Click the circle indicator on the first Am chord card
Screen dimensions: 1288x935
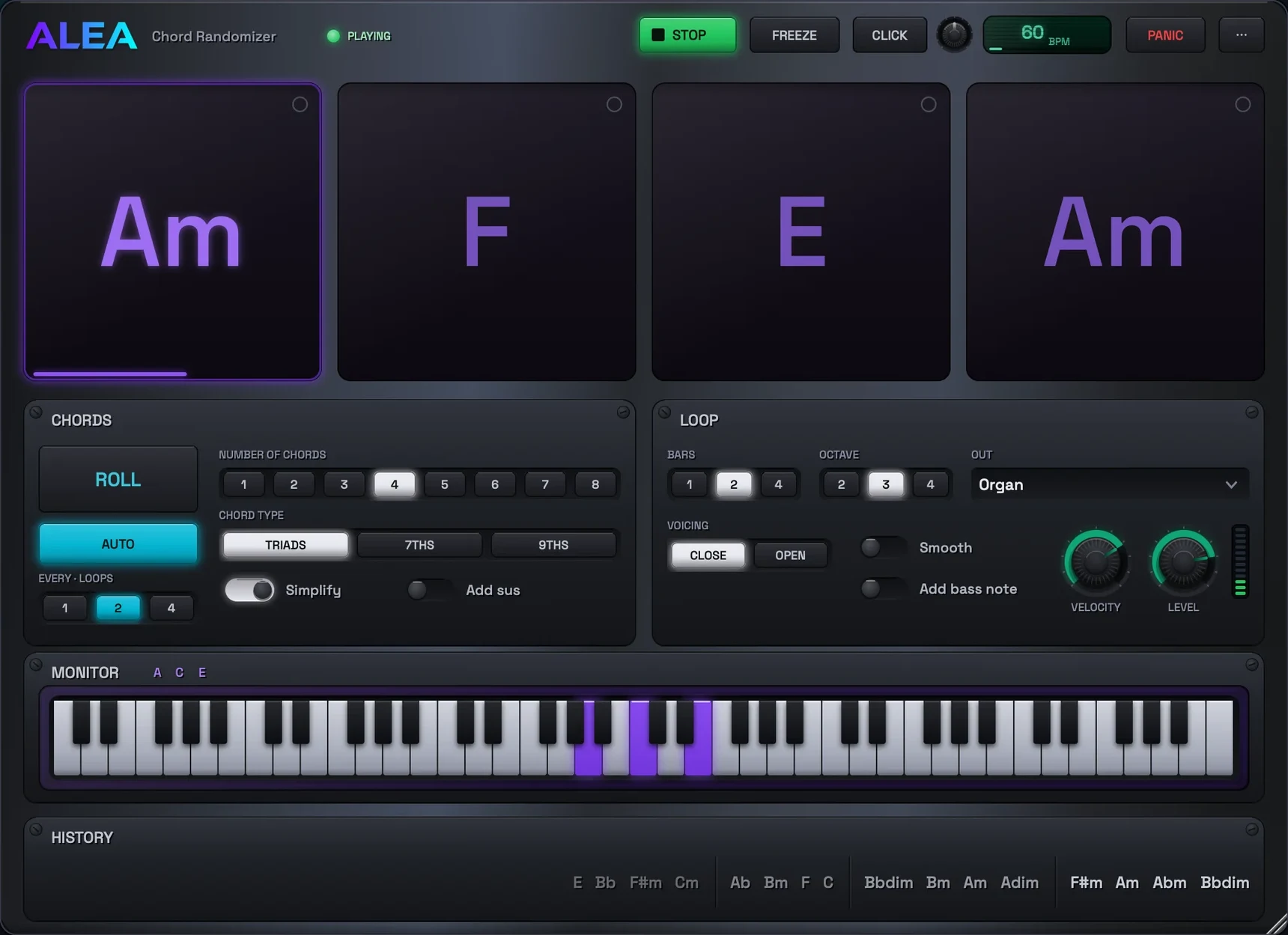click(x=300, y=105)
